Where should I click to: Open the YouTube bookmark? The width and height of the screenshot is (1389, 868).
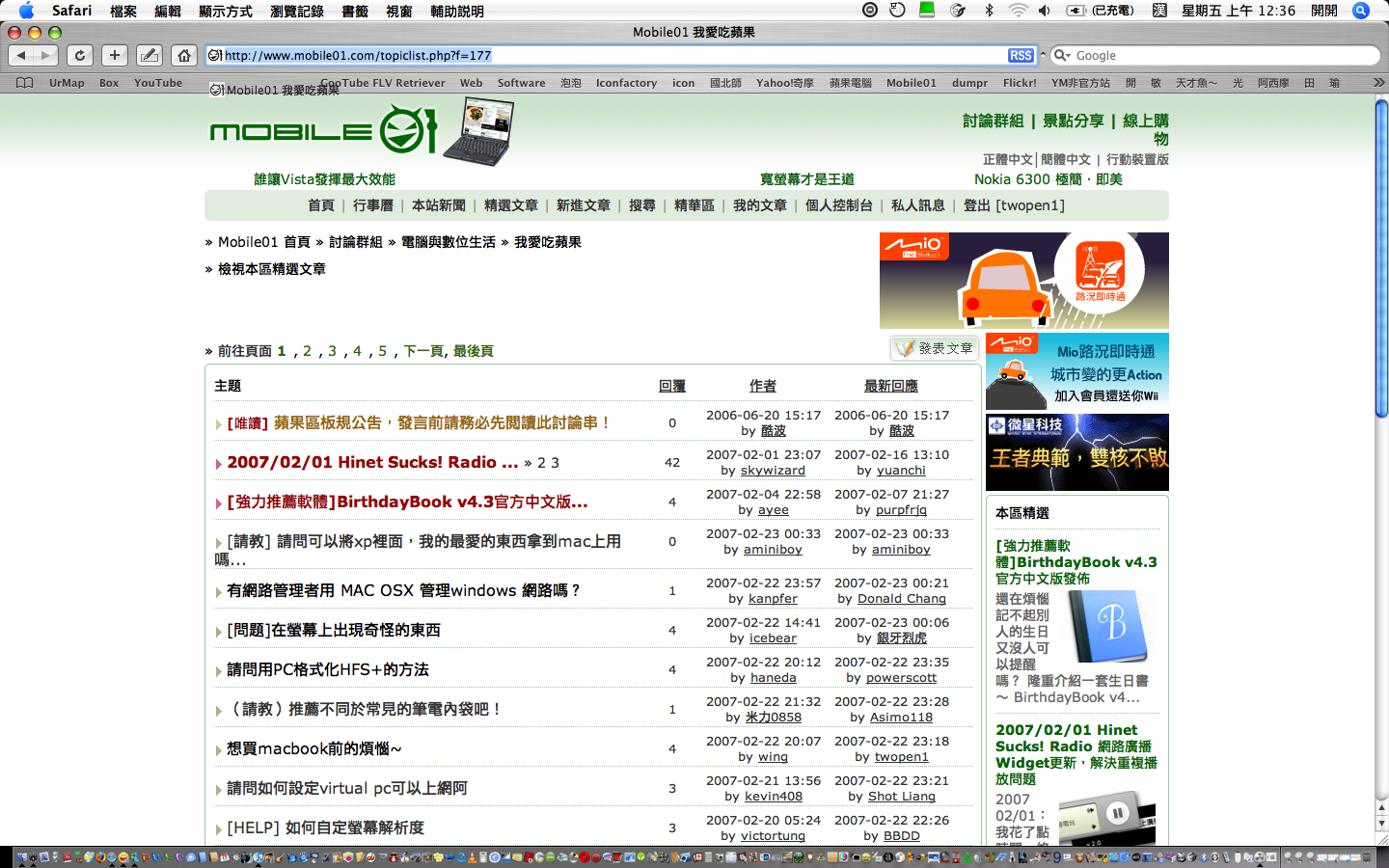pos(158,83)
